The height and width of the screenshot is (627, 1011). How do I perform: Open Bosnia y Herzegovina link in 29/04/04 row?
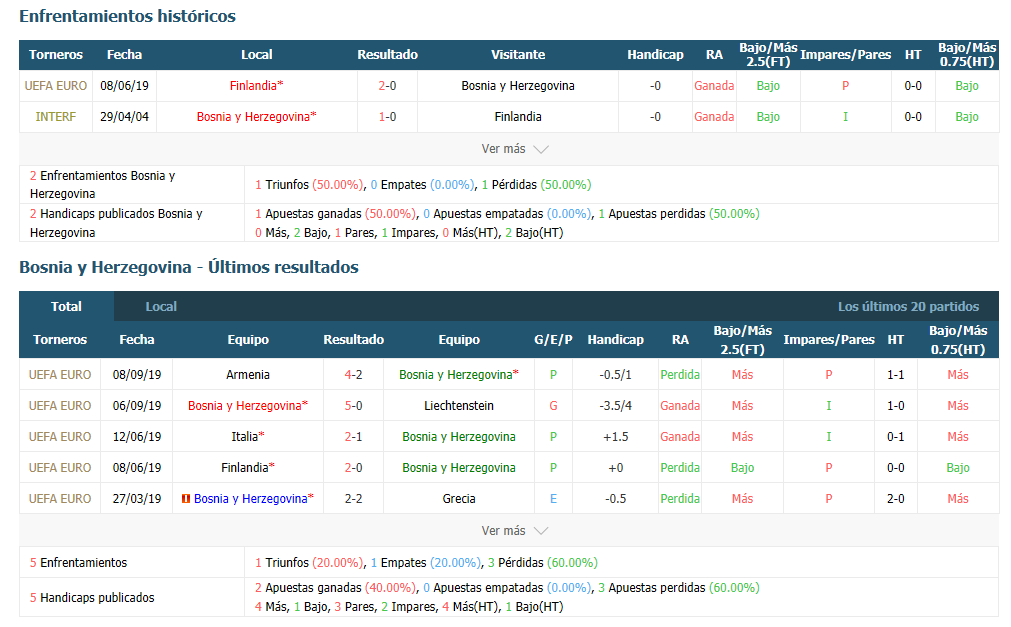coord(256,117)
